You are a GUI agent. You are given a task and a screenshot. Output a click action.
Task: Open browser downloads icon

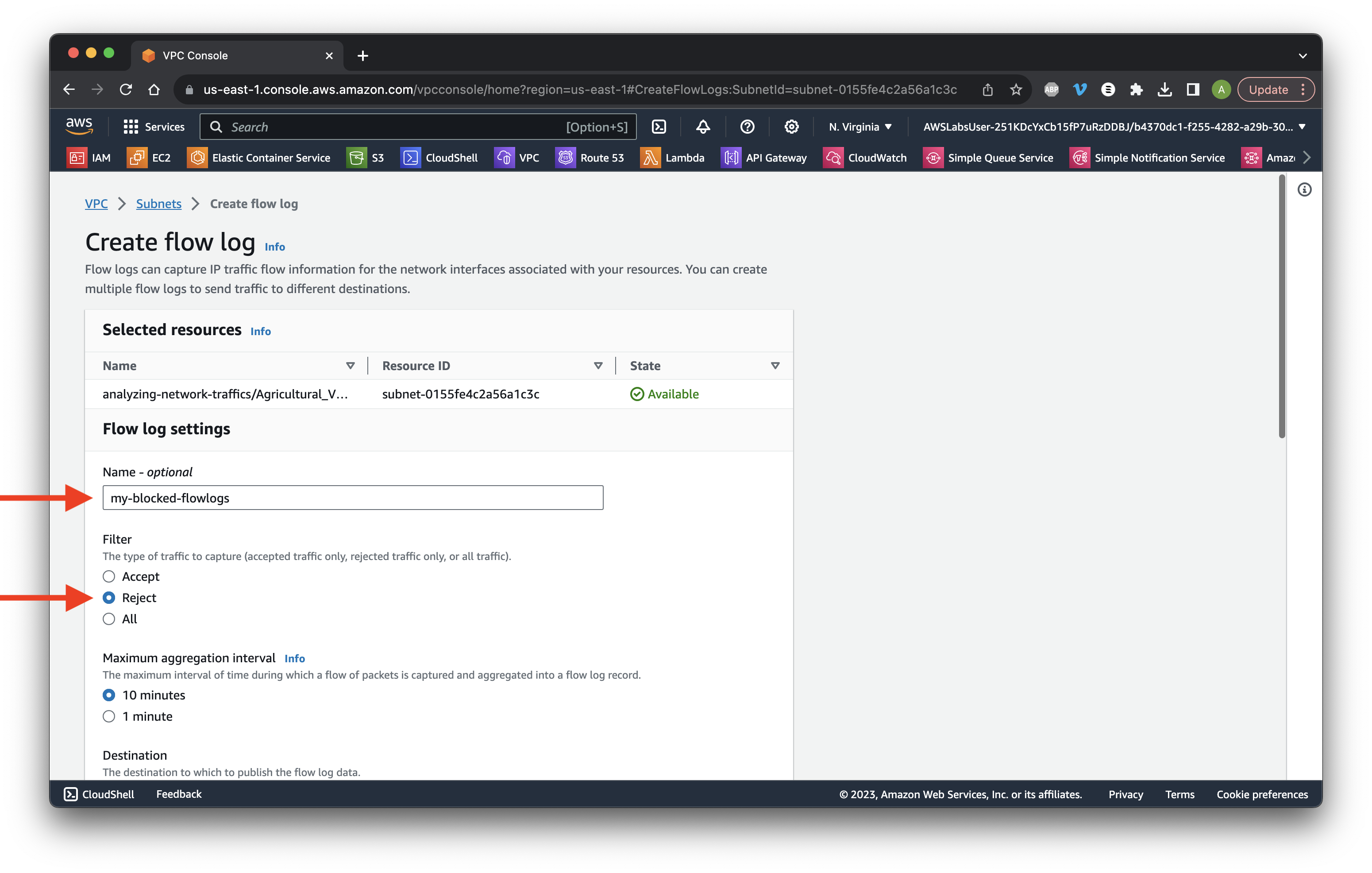(1164, 89)
